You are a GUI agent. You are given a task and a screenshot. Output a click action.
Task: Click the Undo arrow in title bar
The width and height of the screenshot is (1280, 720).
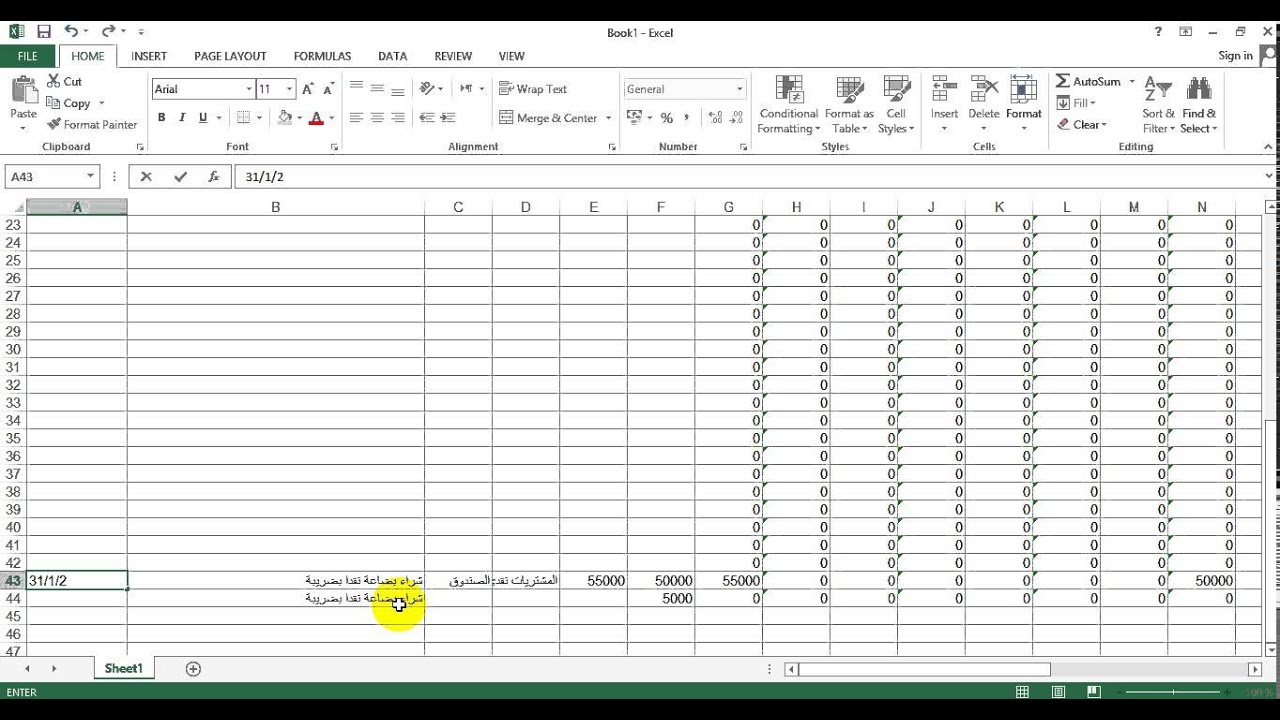[71, 32]
